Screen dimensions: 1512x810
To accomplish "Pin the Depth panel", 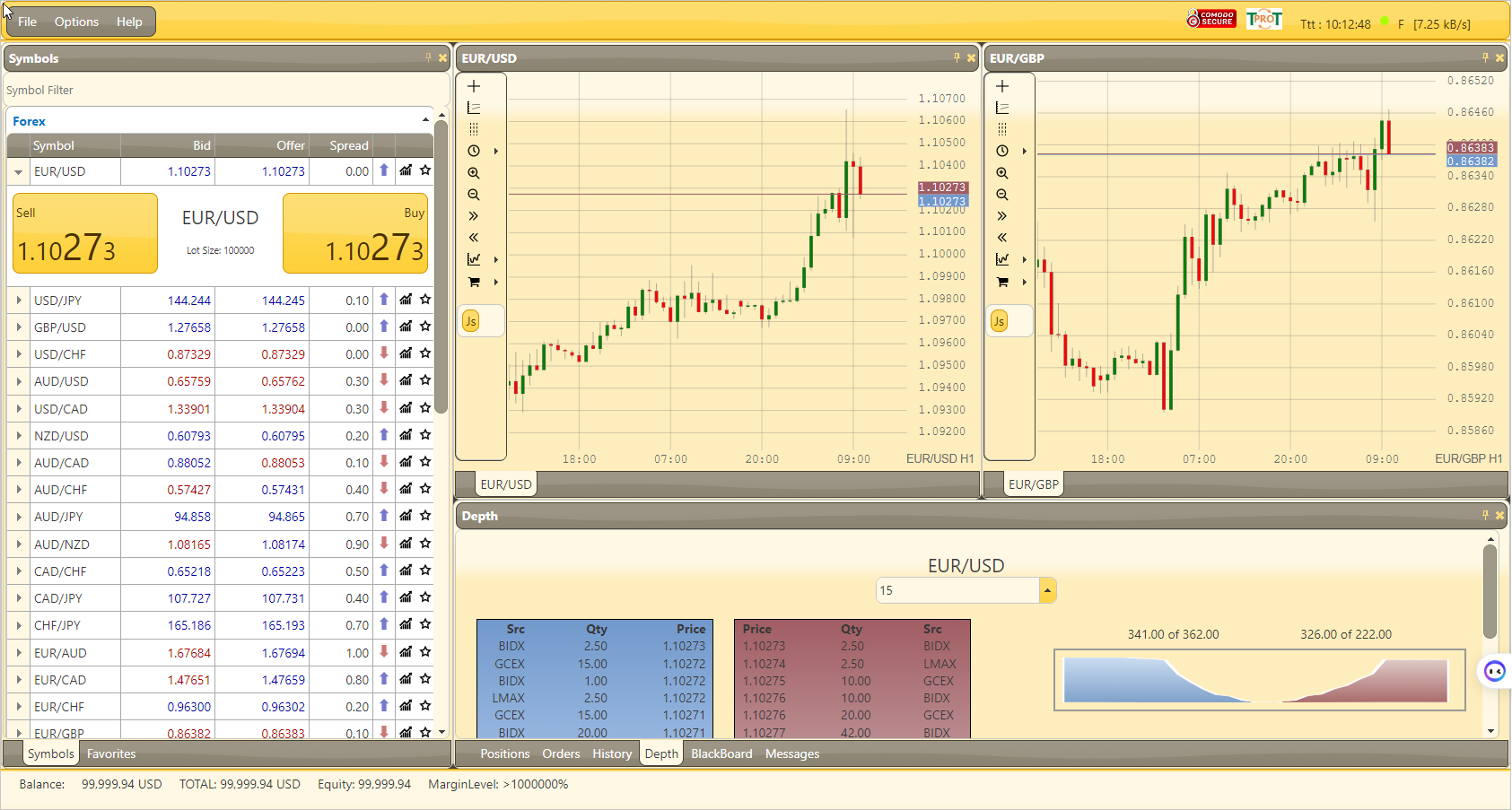I will point(1485,515).
